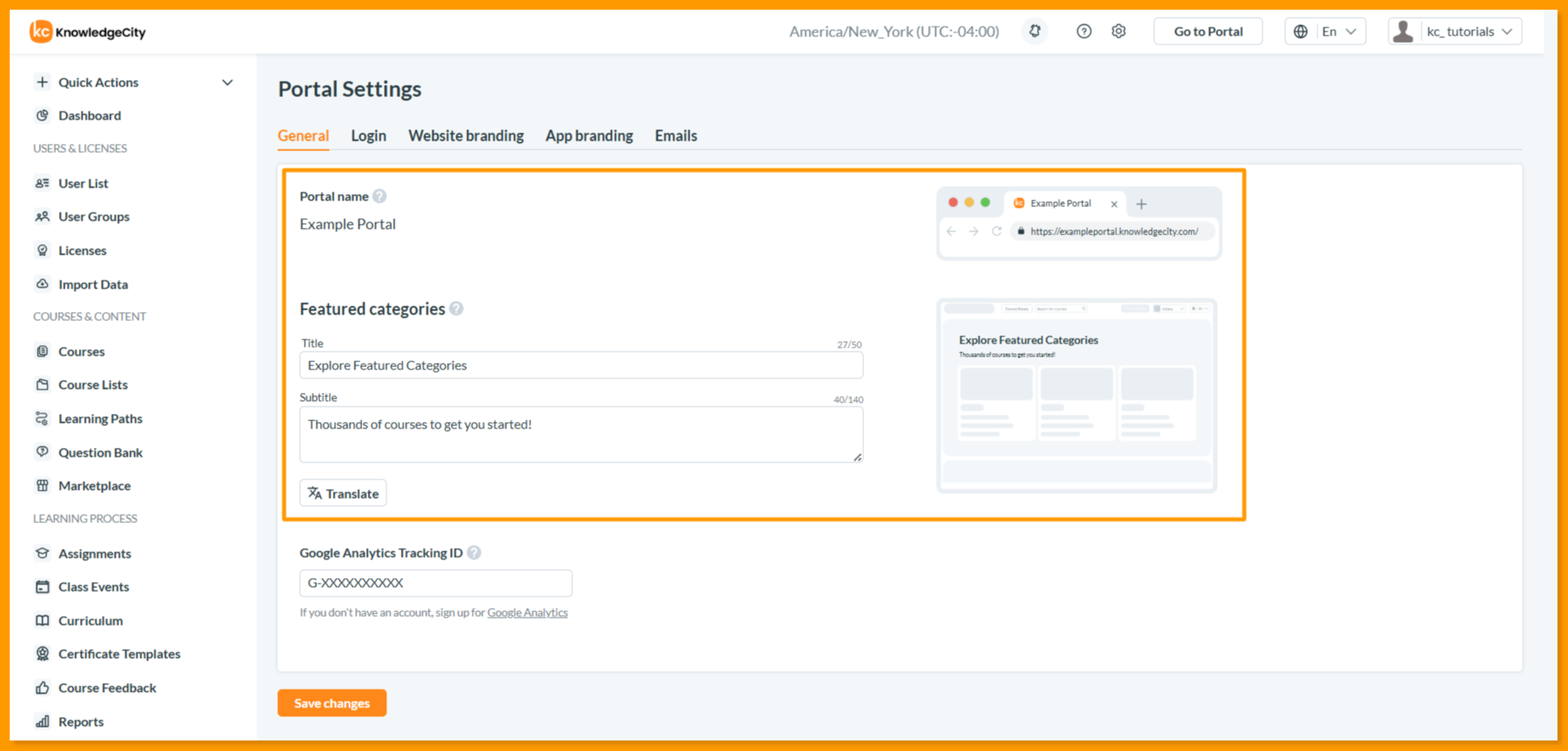Open Import Data in the sidebar

[92, 285]
